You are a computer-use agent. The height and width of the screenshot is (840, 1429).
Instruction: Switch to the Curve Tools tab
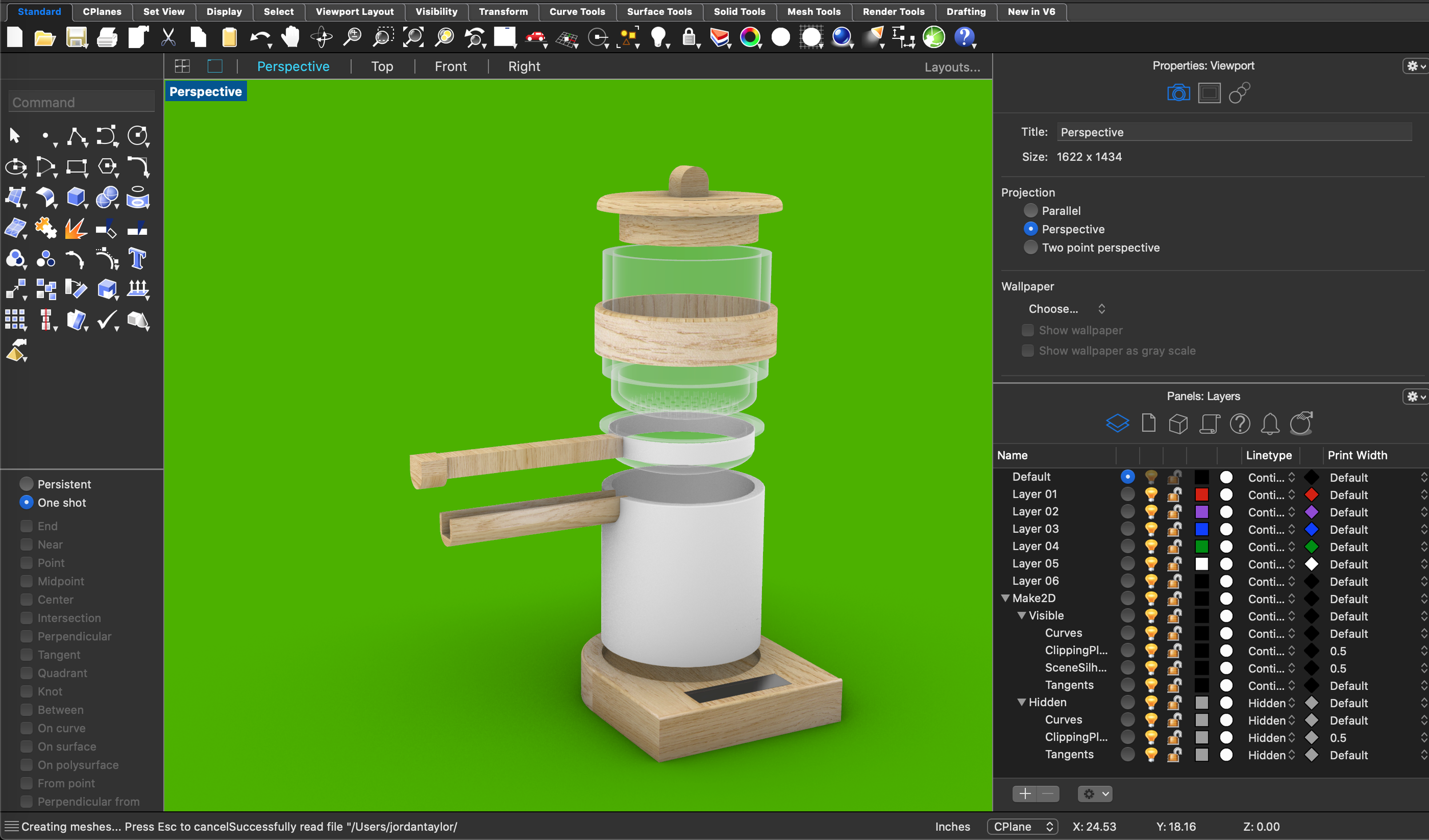(x=577, y=11)
